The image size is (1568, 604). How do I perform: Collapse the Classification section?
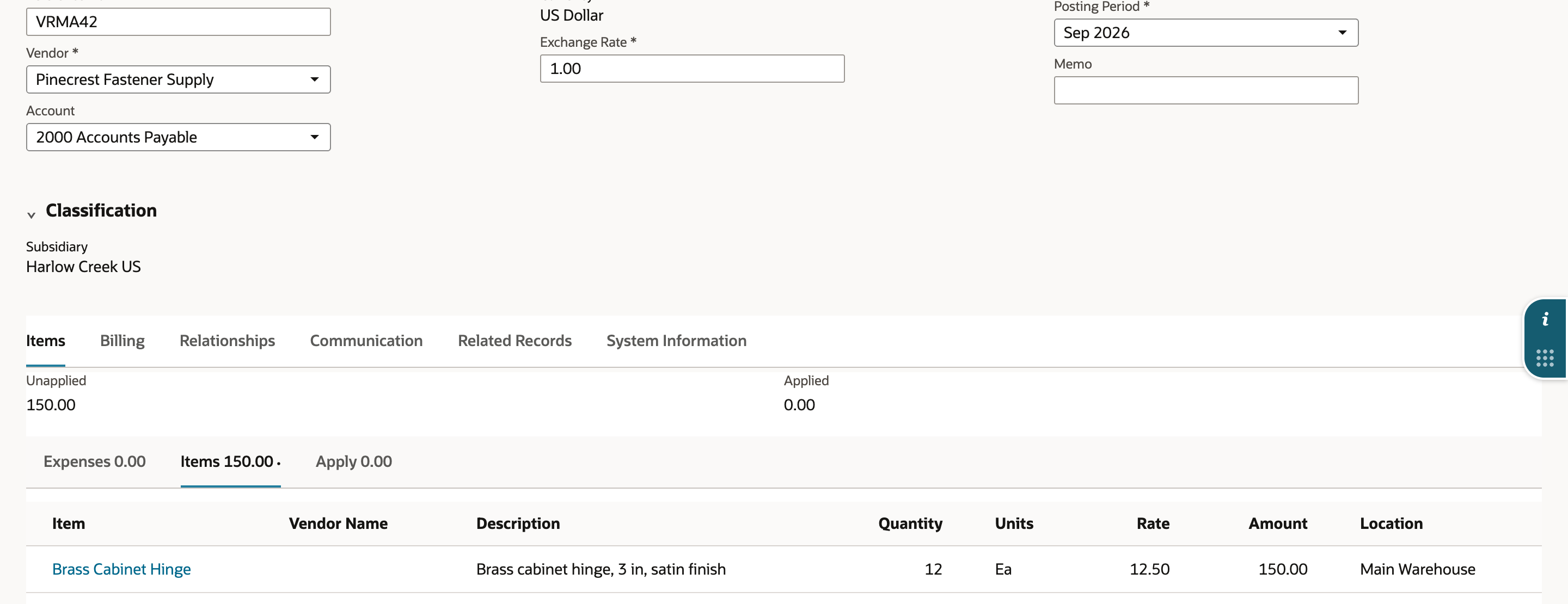[x=31, y=215]
